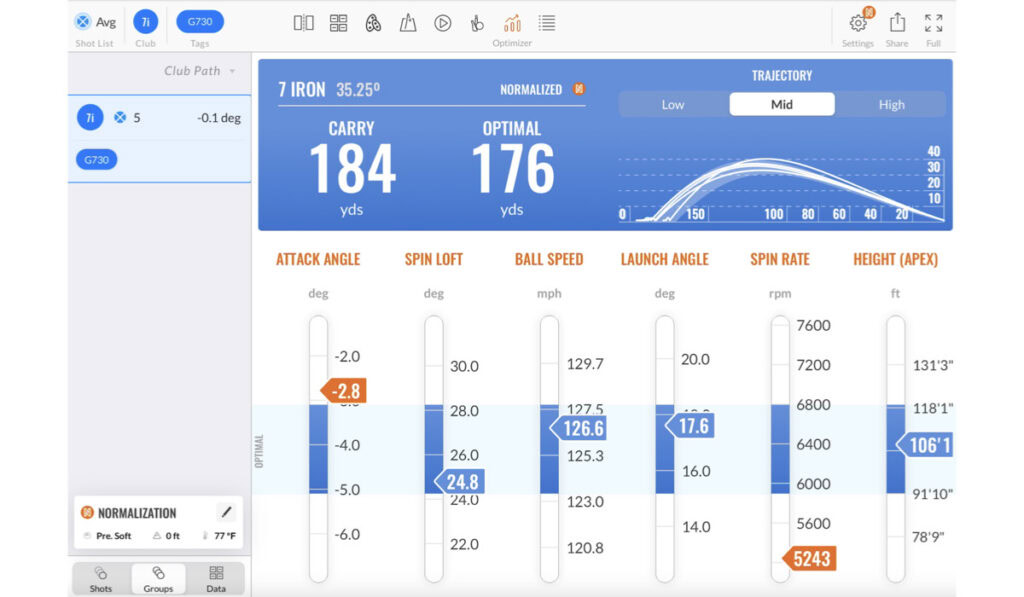Viewport: 1024px width, 597px height.
Task: Select the tile grid view icon
Action: 338,23
